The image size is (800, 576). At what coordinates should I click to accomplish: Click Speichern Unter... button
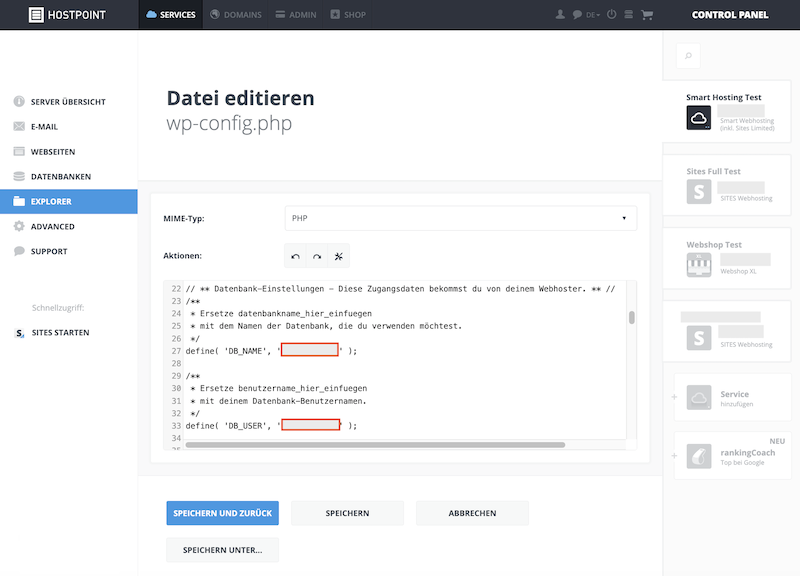[x=222, y=550]
